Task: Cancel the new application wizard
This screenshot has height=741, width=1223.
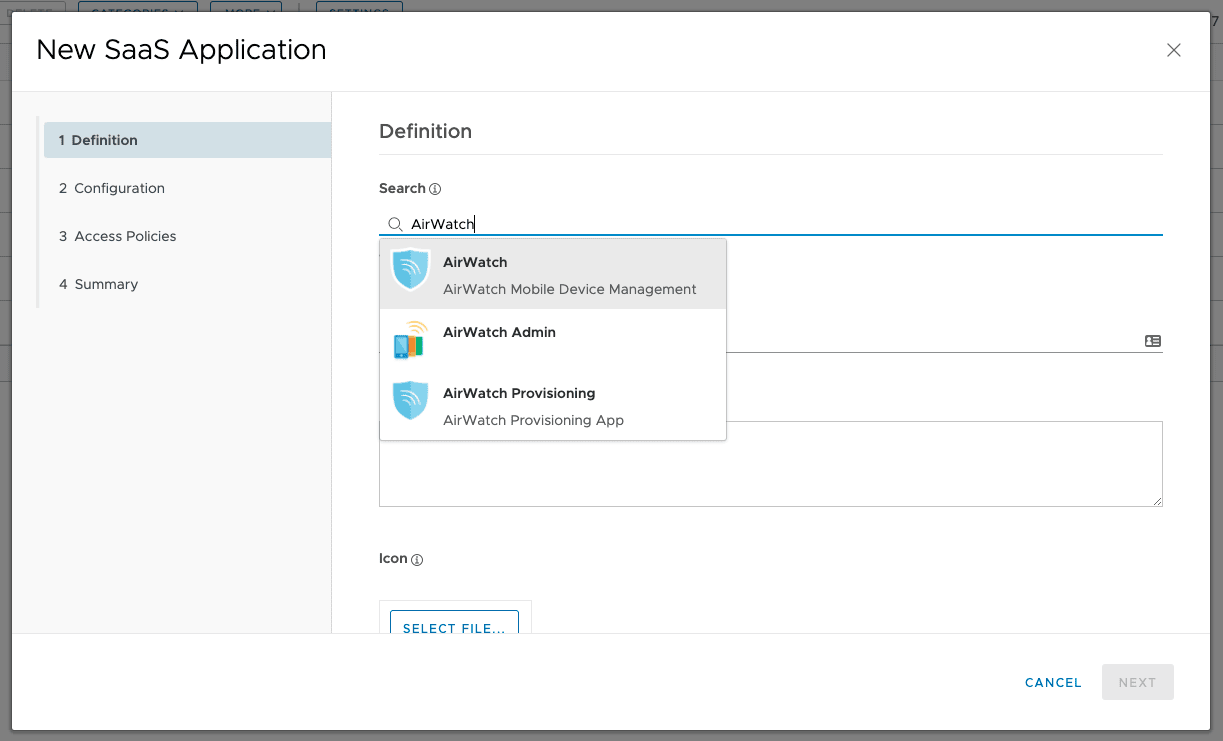Action: coord(1053,683)
